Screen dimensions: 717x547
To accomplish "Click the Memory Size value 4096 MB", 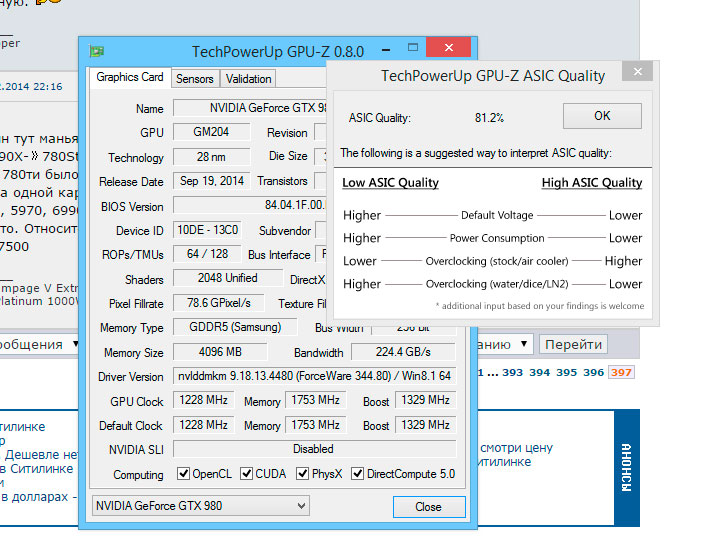I will (x=220, y=352).
